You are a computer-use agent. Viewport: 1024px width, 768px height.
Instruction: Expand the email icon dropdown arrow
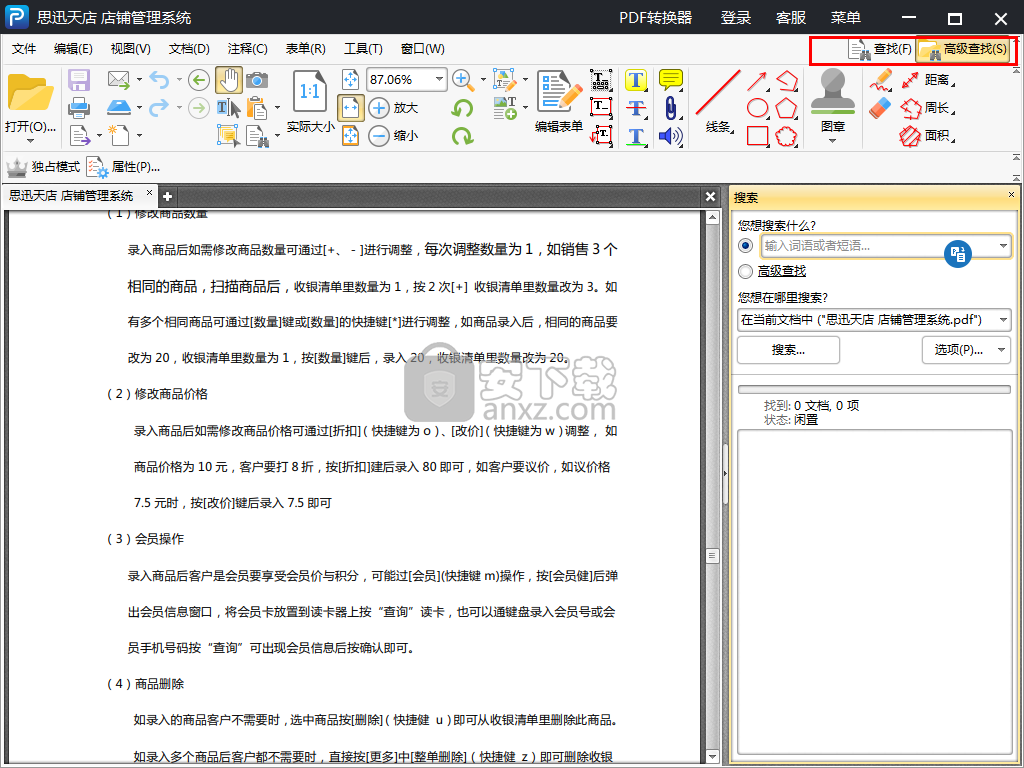click(x=139, y=80)
